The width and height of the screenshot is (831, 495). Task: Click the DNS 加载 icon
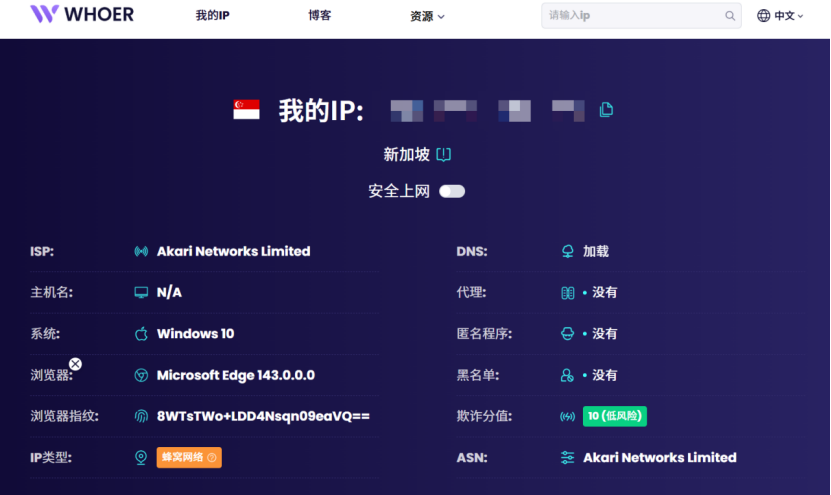coord(567,252)
